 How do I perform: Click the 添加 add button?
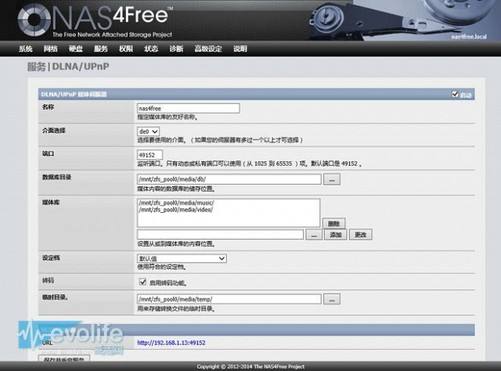(336, 235)
